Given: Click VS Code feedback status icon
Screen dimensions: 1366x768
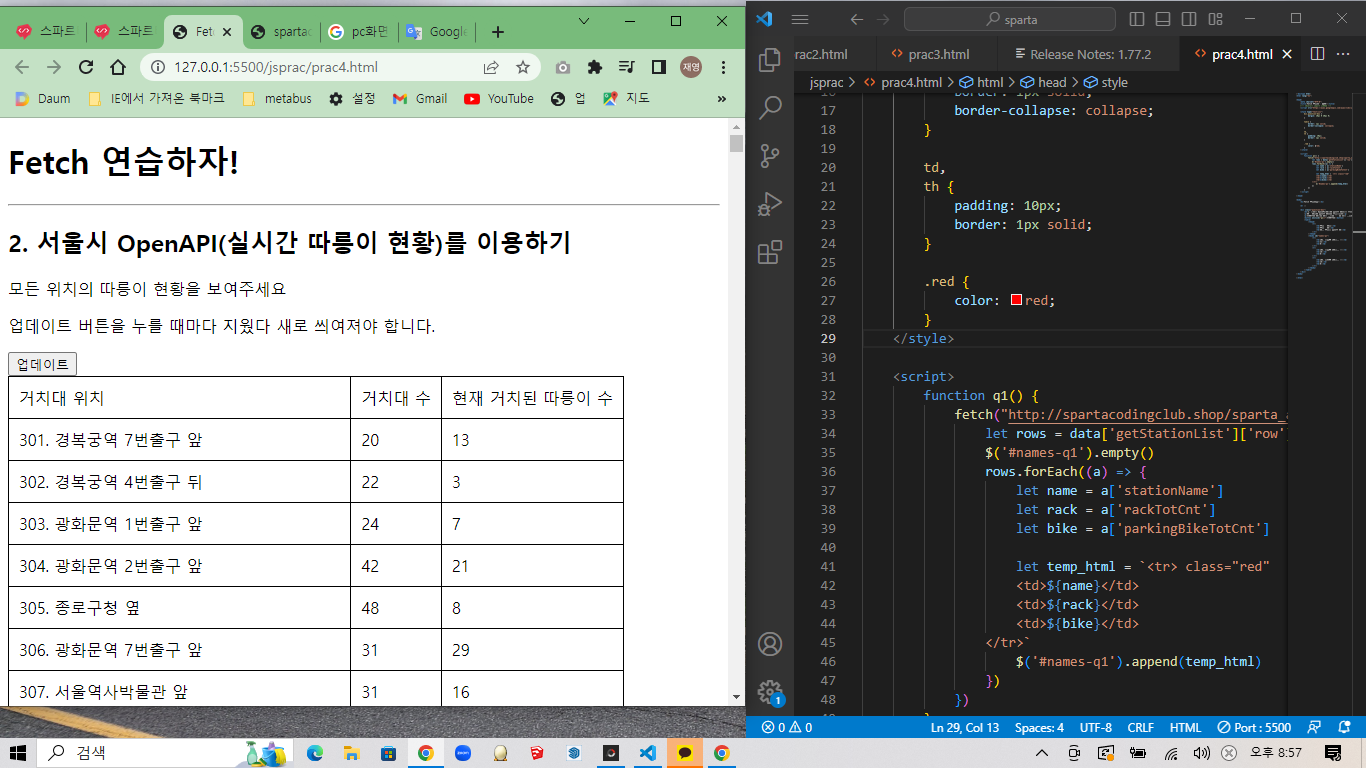Looking at the screenshot, I should (1315, 727).
